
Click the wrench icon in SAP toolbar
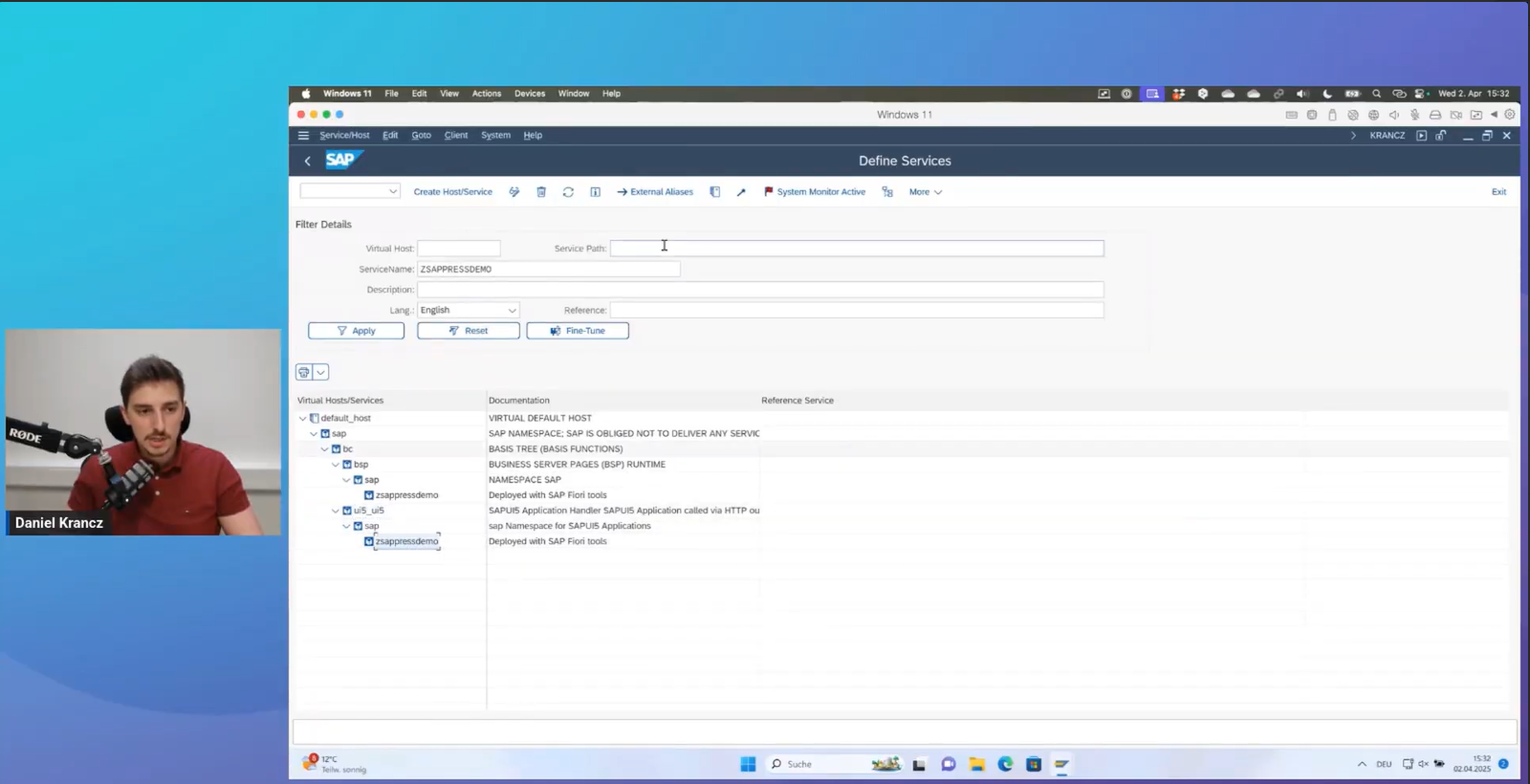(x=741, y=192)
